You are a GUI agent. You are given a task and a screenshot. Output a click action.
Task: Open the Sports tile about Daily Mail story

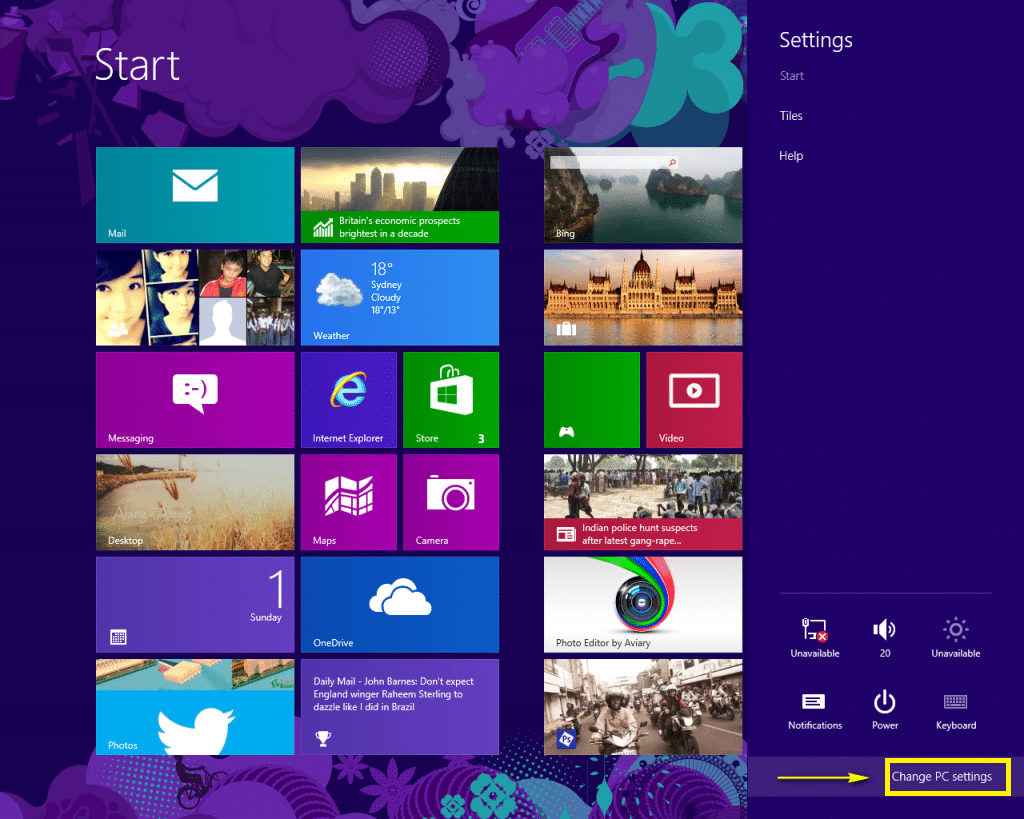(400, 707)
